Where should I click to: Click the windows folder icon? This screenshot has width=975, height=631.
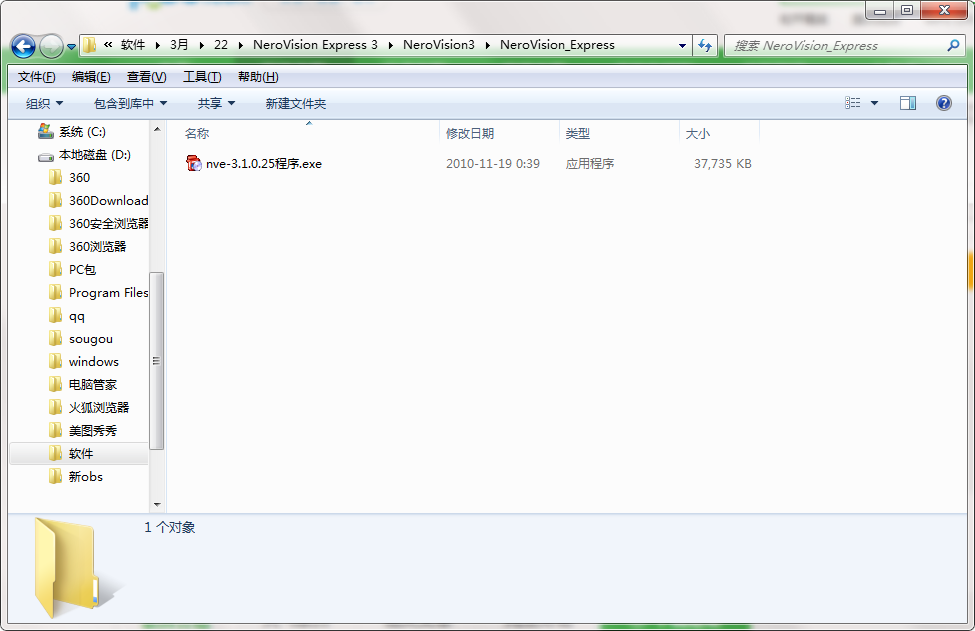[x=55, y=361]
